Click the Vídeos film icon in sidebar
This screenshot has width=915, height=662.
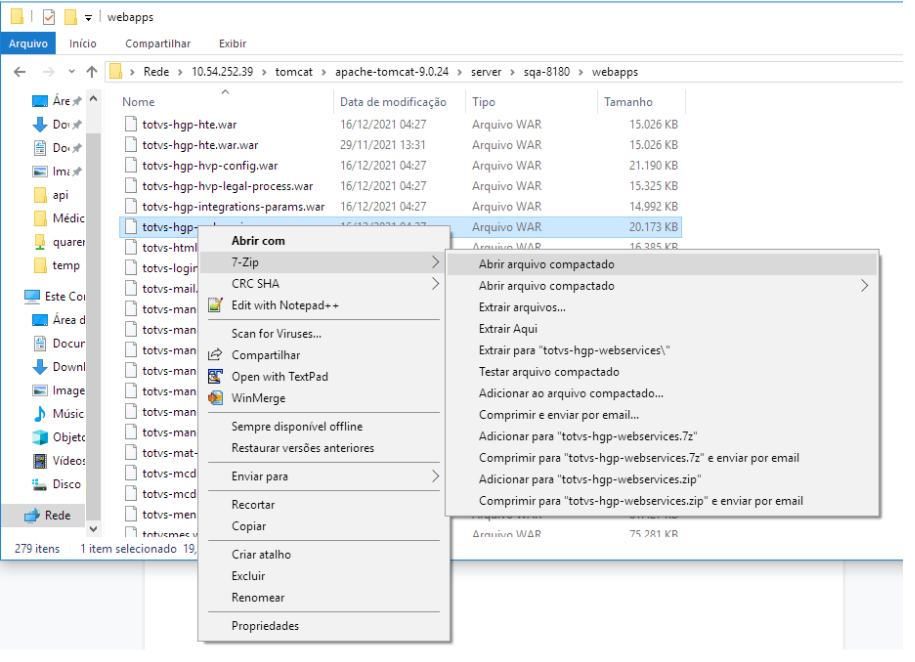tap(40, 461)
